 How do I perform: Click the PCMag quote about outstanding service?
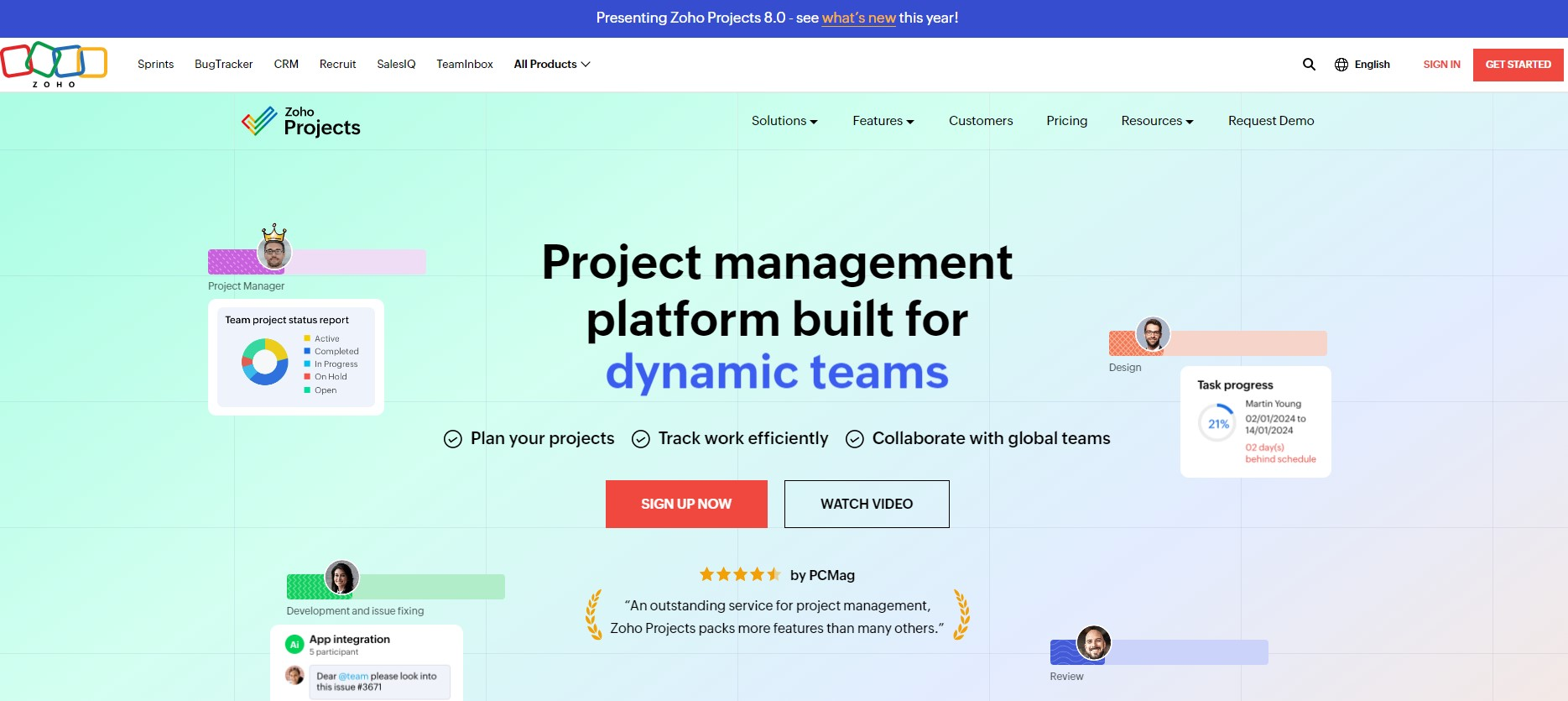[777, 617]
